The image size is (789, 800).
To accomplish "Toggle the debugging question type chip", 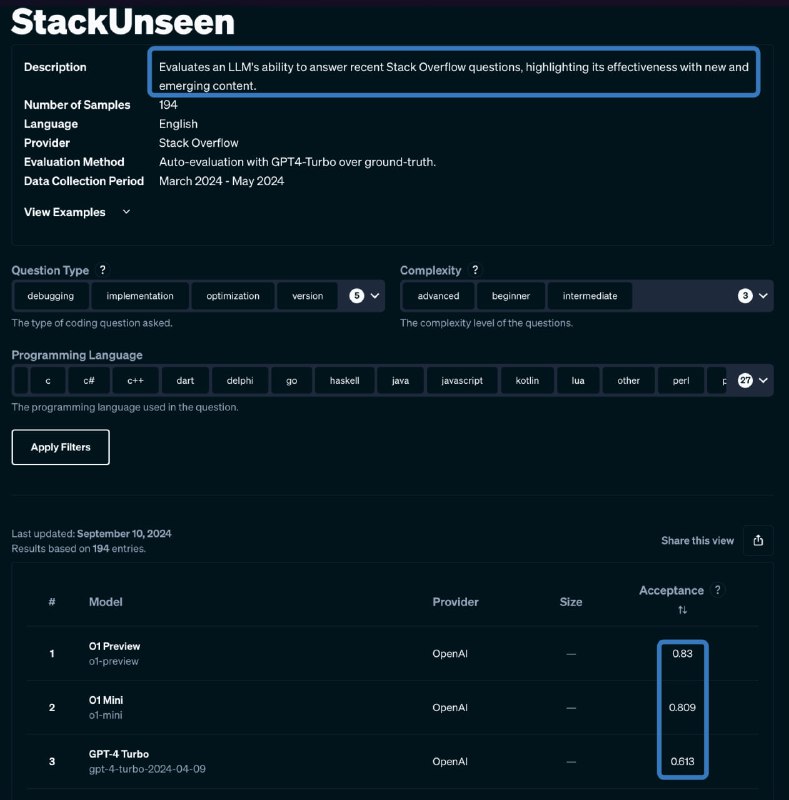I will tap(51, 296).
